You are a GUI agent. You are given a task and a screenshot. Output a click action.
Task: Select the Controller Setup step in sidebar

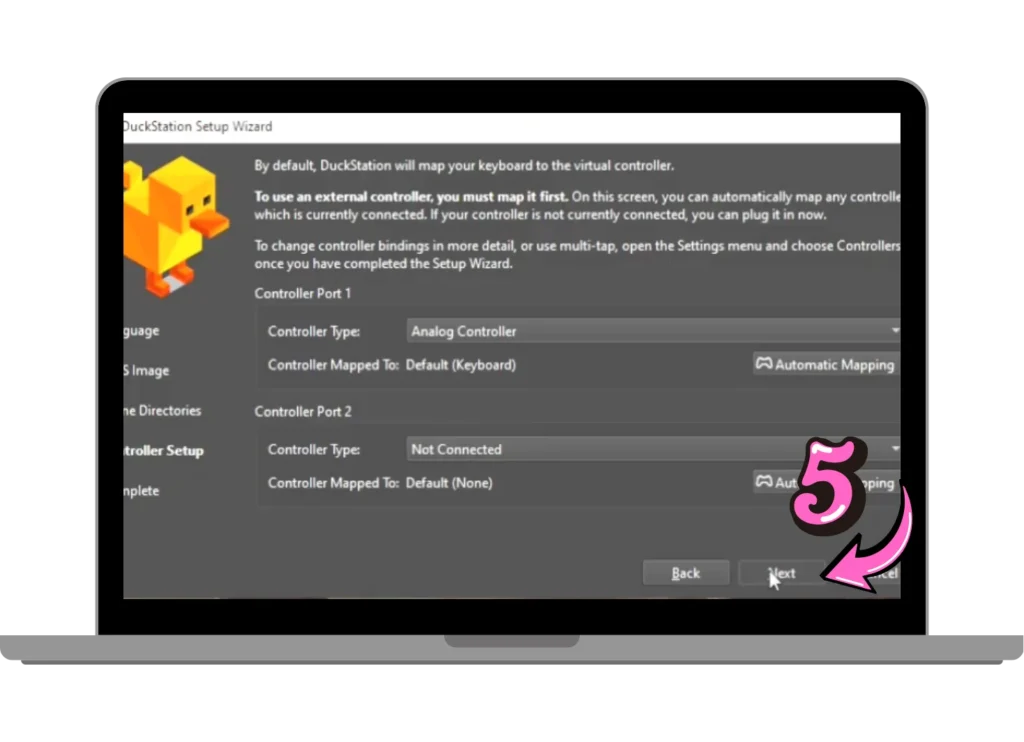click(x=163, y=451)
